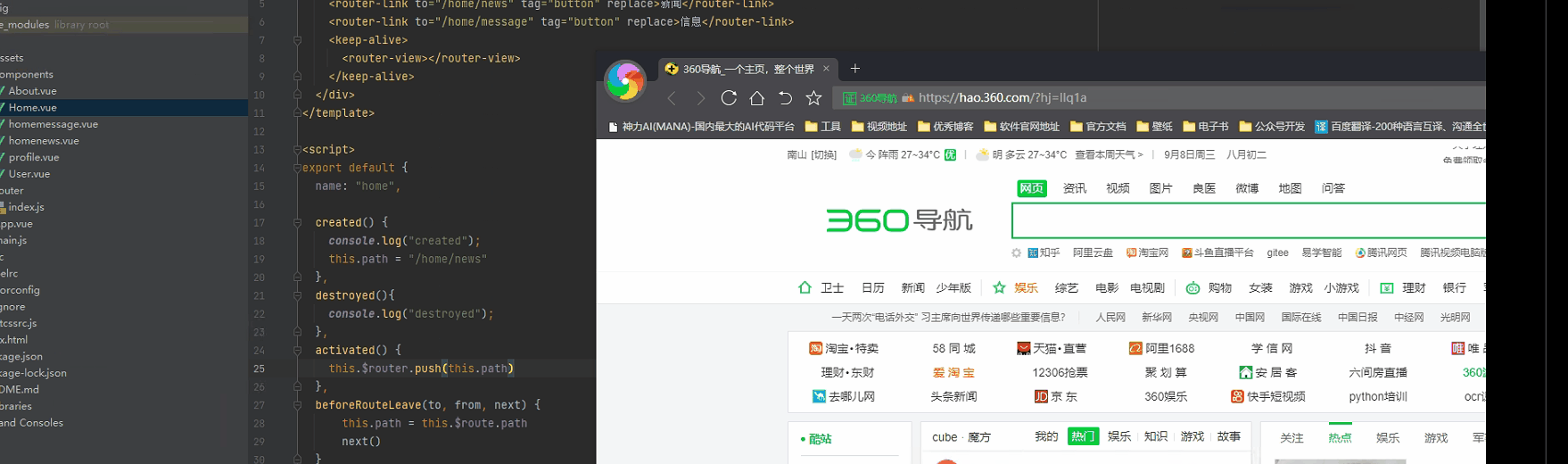
Task: Close the 360导航 browser tab
Action: point(826,69)
